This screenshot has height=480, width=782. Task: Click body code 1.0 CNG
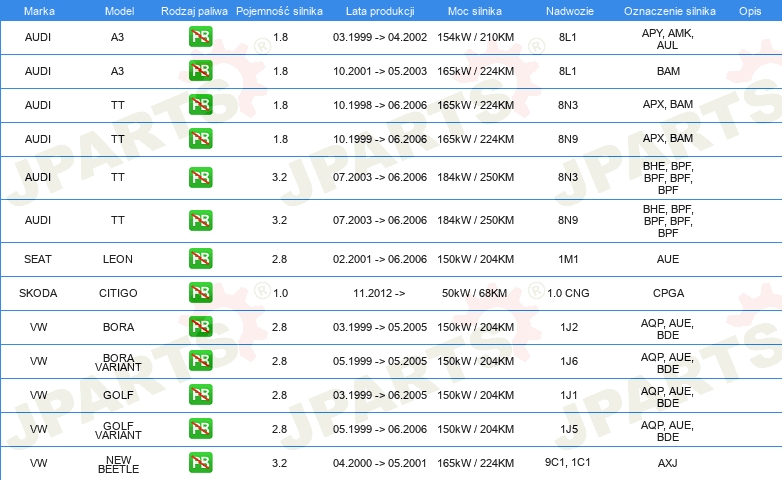pyautogui.click(x=568, y=293)
